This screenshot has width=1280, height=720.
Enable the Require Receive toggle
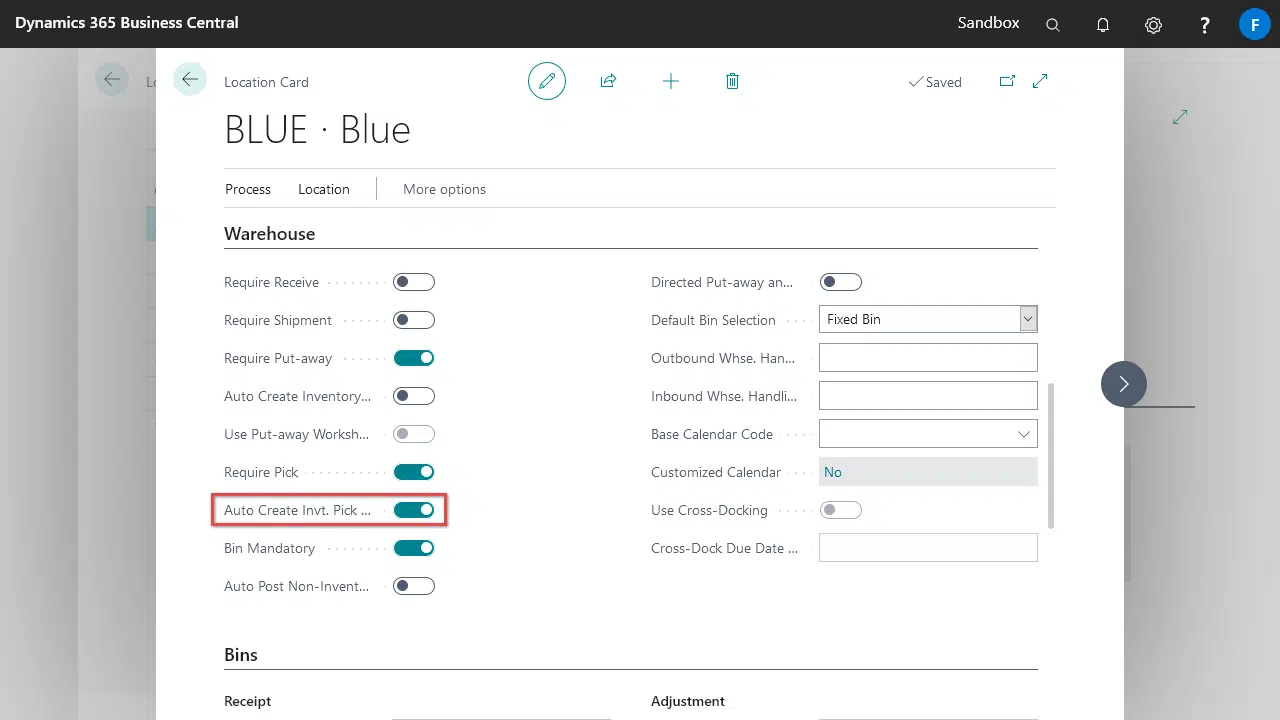414,282
